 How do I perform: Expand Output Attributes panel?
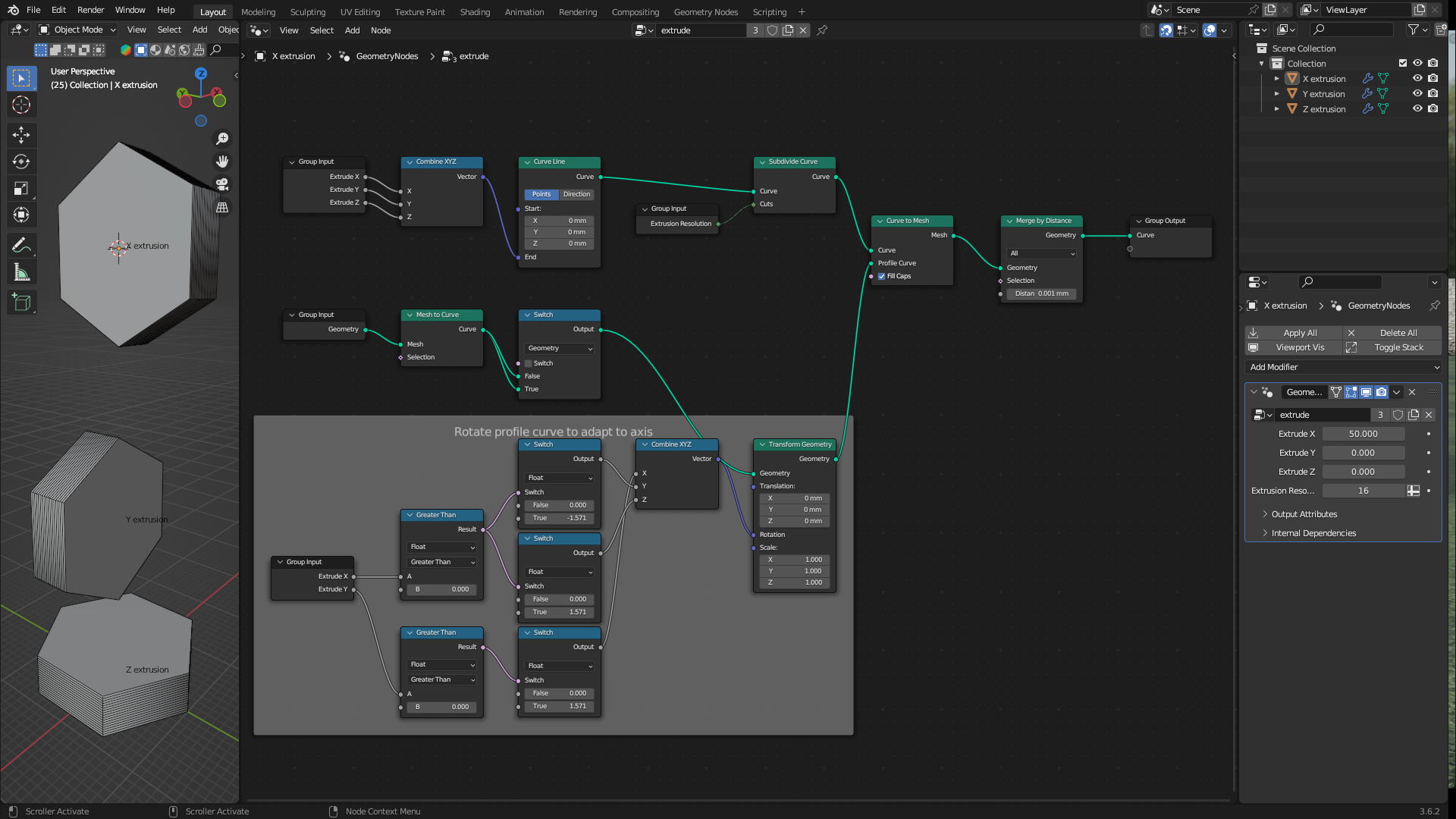[x=1304, y=514]
